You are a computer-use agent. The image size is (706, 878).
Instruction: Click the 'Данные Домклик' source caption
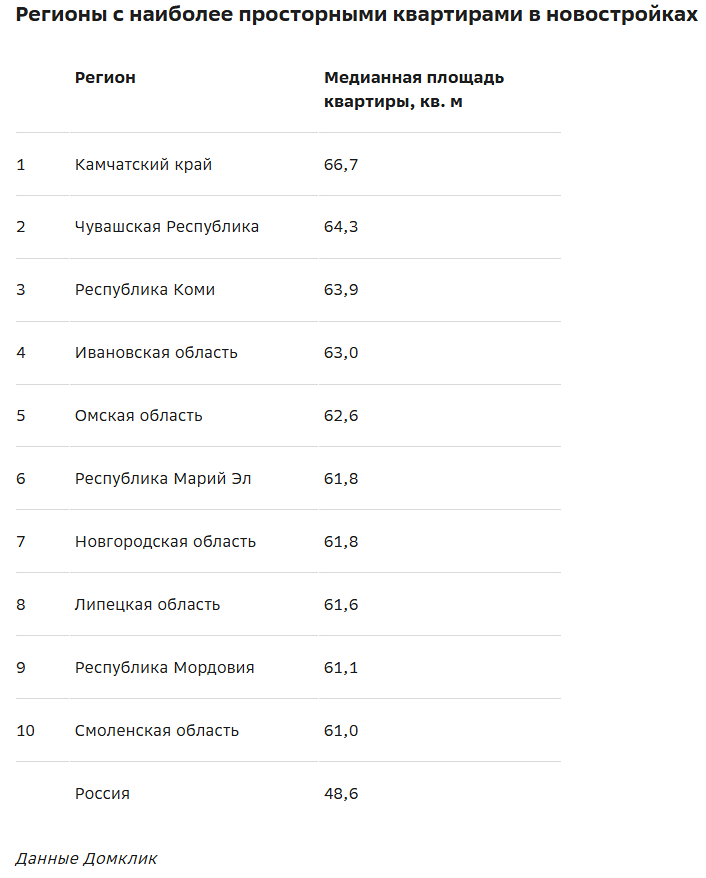86,858
